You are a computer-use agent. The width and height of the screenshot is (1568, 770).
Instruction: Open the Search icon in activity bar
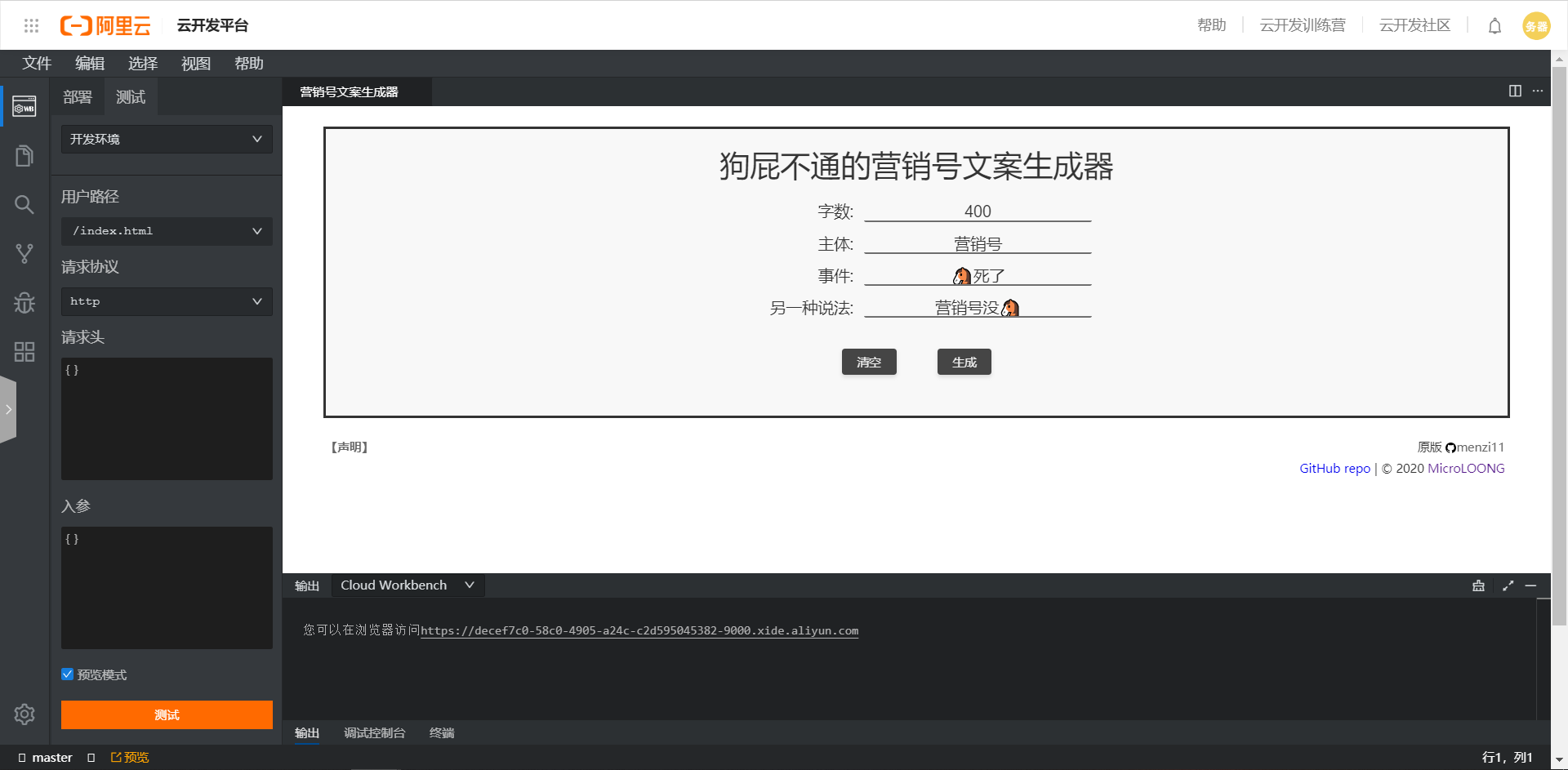click(x=24, y=204)
